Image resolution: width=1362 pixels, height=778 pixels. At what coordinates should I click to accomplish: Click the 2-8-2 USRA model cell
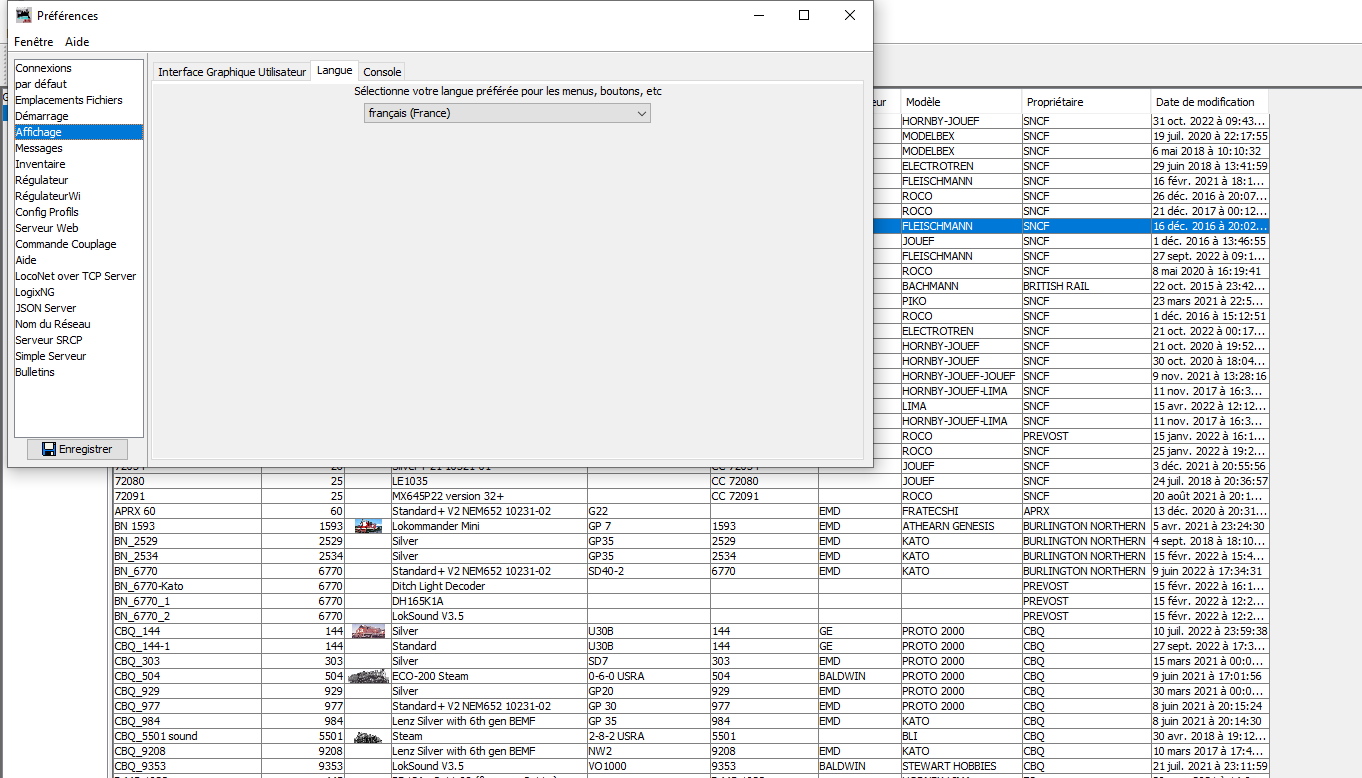click(648, 736)
